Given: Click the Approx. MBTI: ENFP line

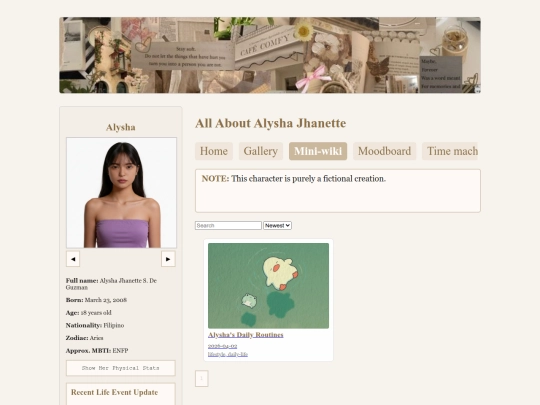Looking at the screenshot, I should point(97,351).
